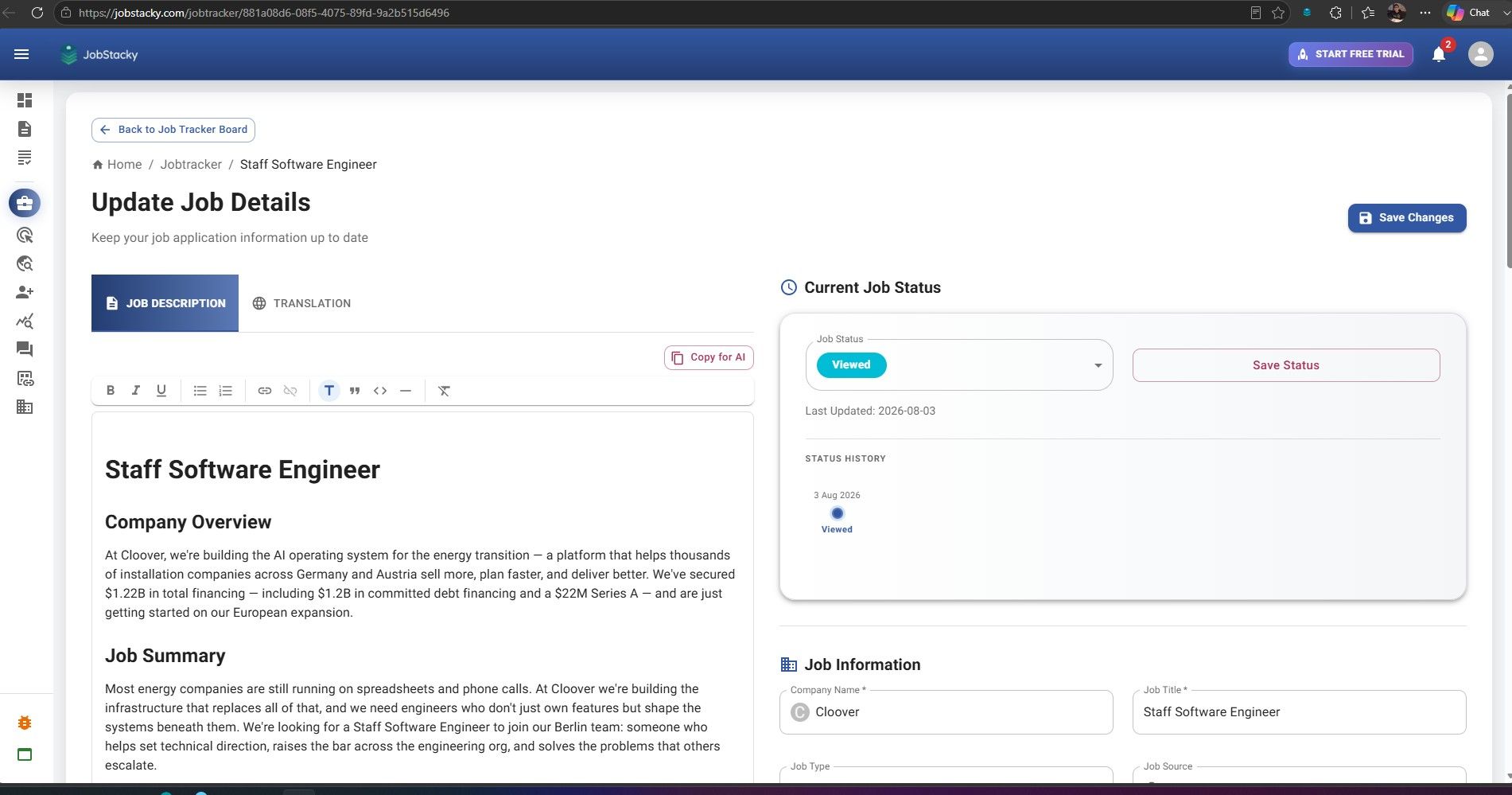Click the green window icon in sidebar
This screenshot has width=1512, height=795.
[x=25, y=754]
